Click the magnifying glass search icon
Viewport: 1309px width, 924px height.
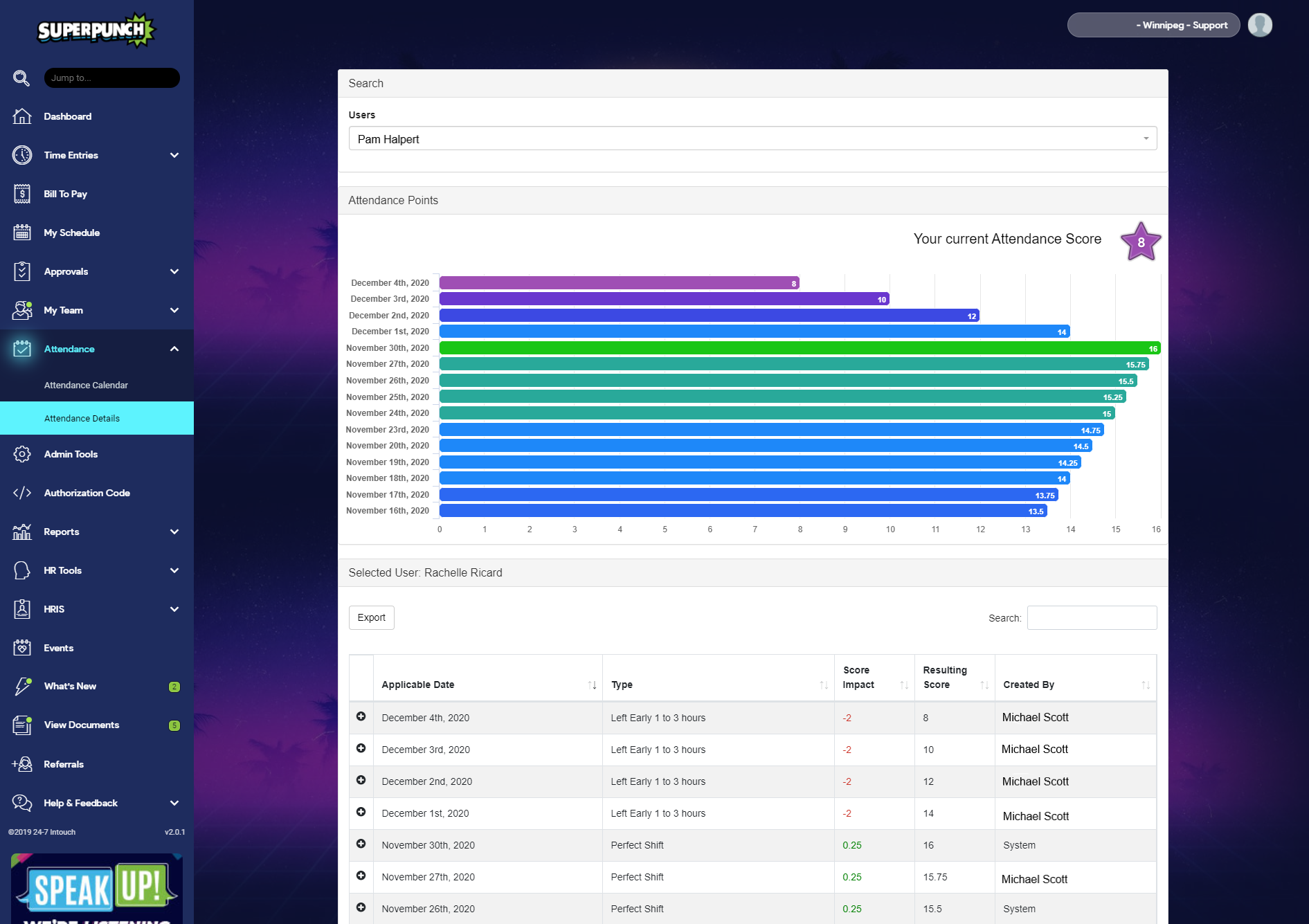click(x=21, y=78)
